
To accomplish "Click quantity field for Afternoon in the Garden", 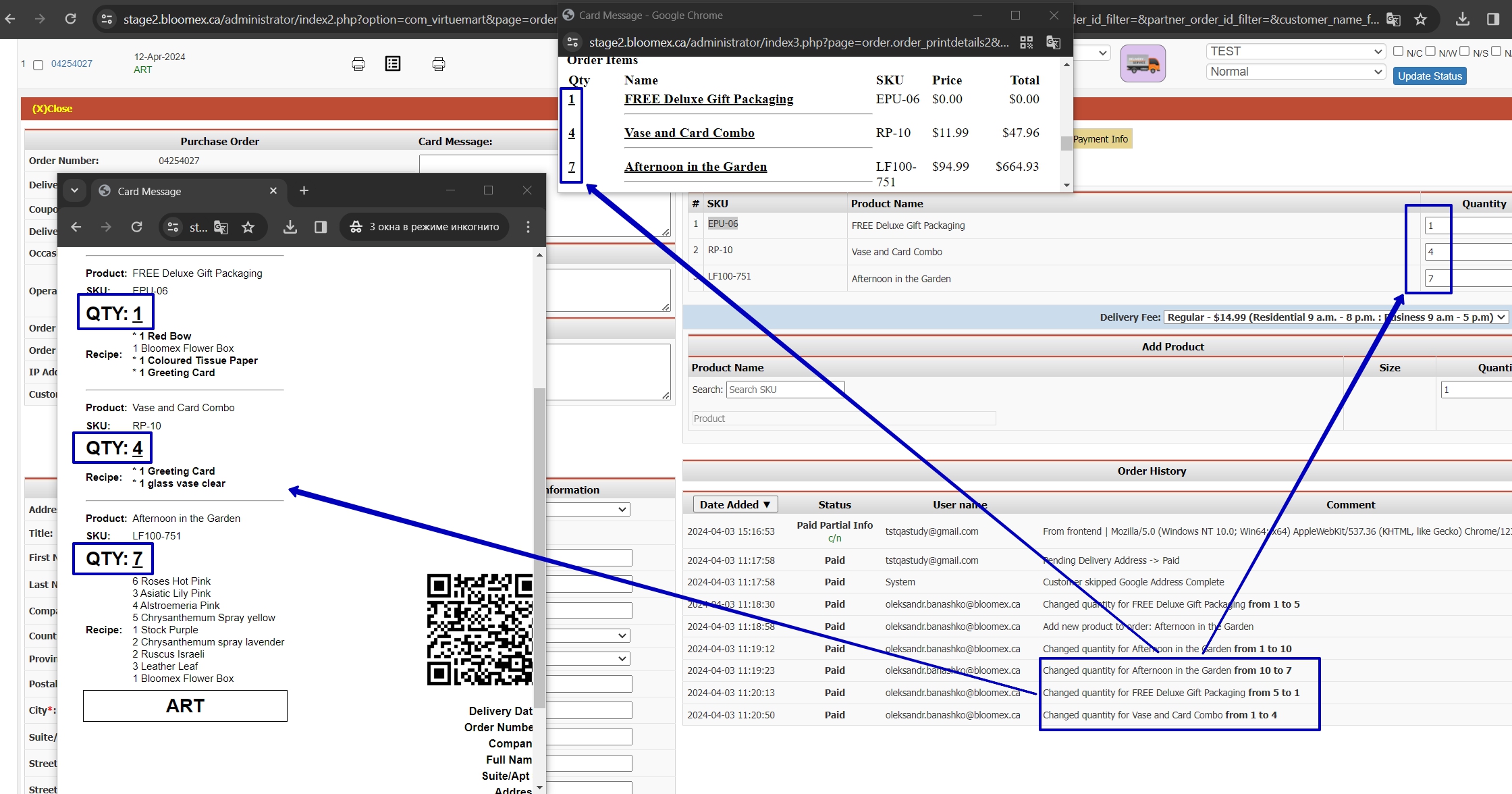I will pos(1467,279).
